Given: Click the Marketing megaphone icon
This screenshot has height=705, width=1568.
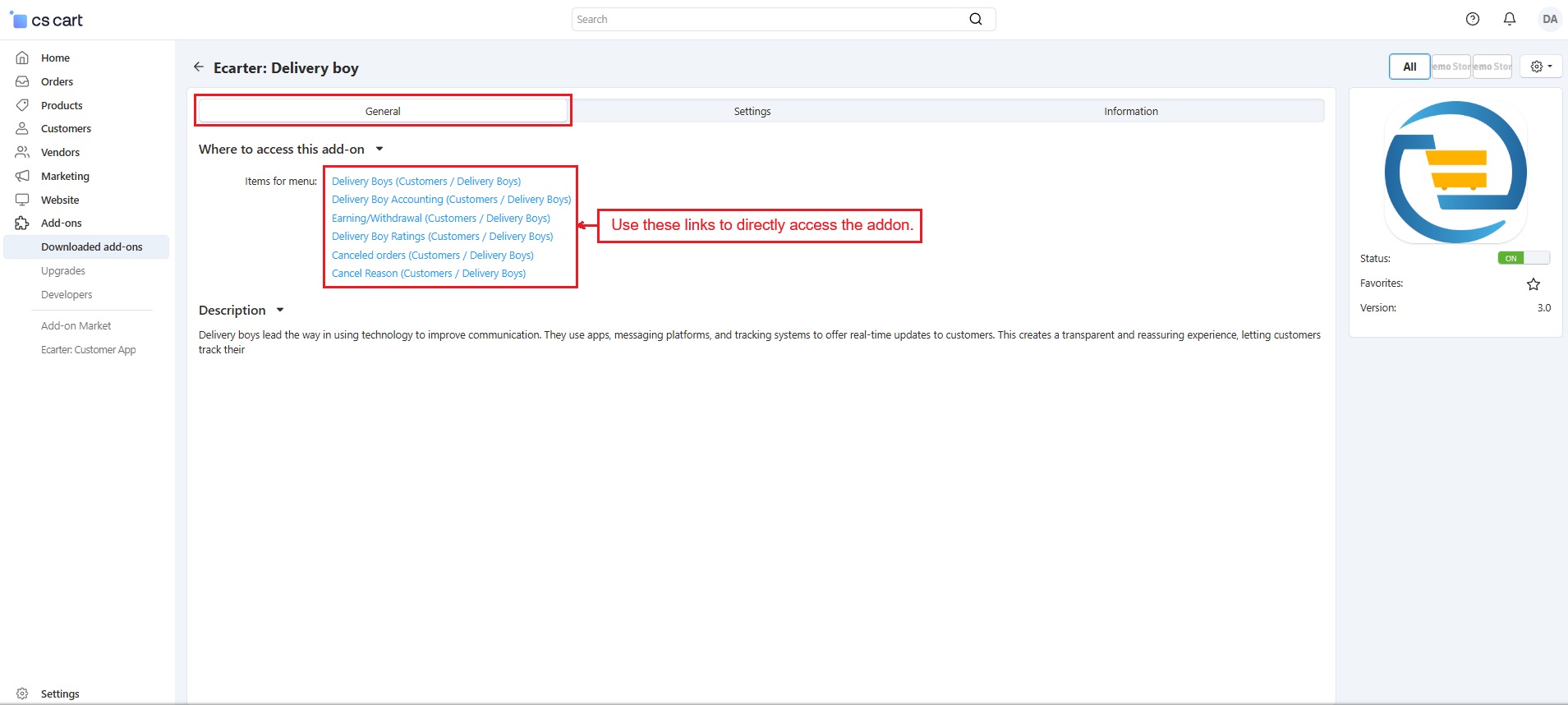Looking at the screenshot, I should (22, 176).
